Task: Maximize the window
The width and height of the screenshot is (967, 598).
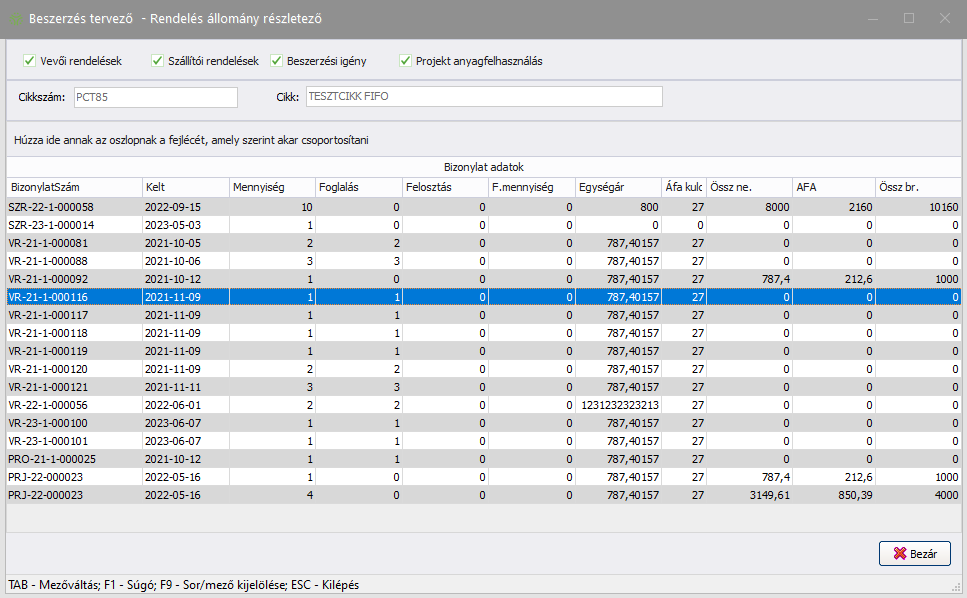Action: coord(909,18)
